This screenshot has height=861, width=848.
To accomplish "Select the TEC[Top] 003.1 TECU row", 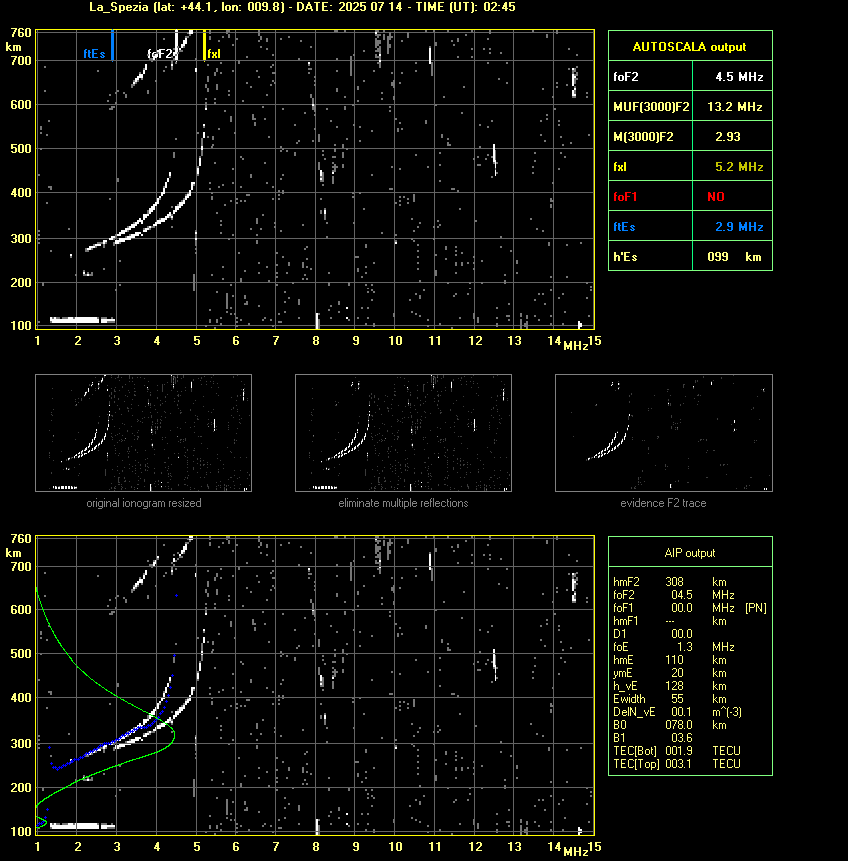I will point(677,764).
